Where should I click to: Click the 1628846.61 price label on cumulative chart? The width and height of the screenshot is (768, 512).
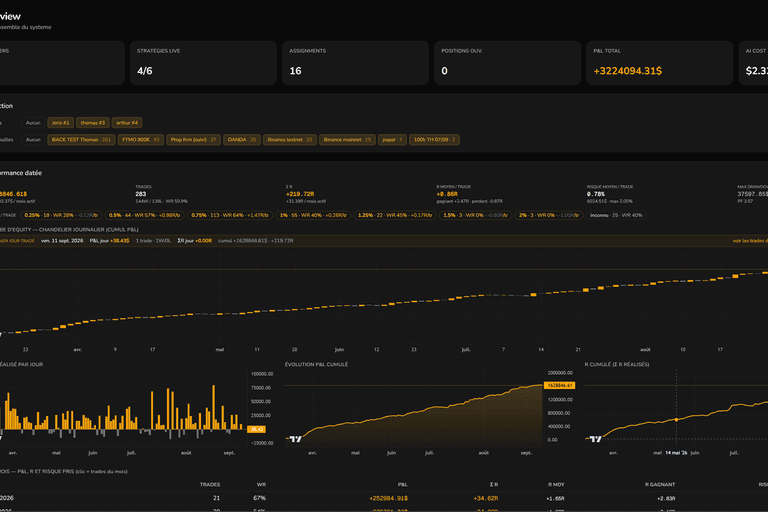click(x=559, y=386)
